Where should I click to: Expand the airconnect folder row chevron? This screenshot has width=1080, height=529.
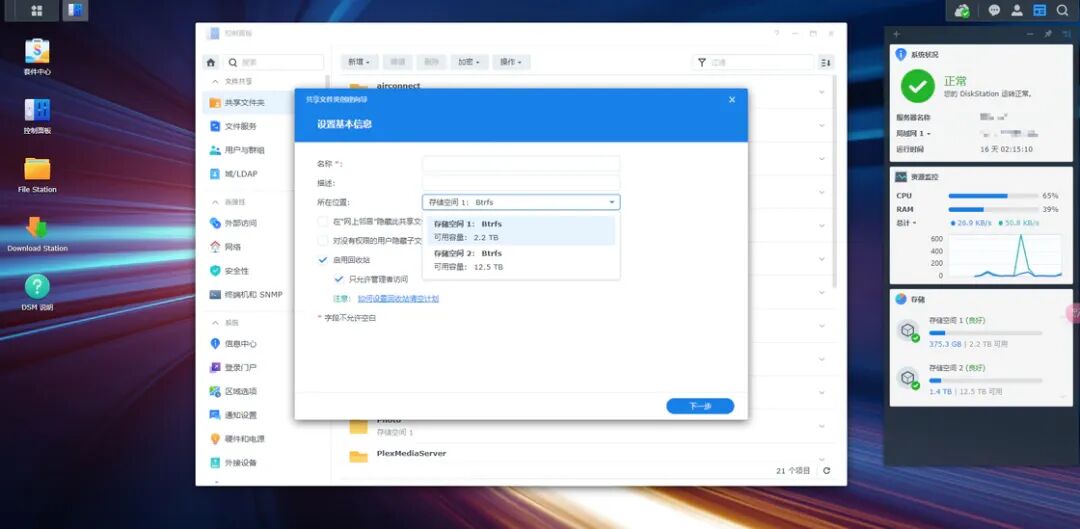822,91
